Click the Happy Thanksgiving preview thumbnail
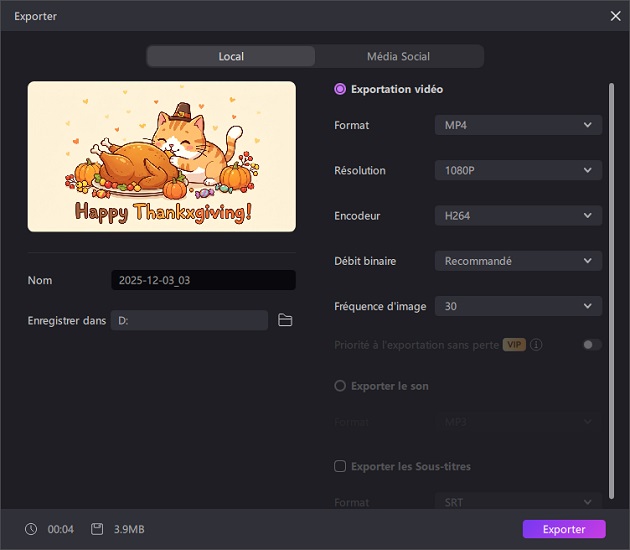The image size is (630, 550). click(162, 157)
